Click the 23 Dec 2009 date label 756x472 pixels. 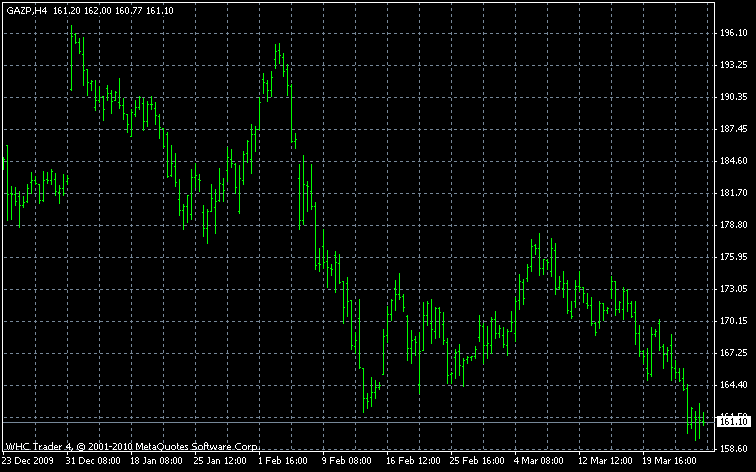pos(28,462)
